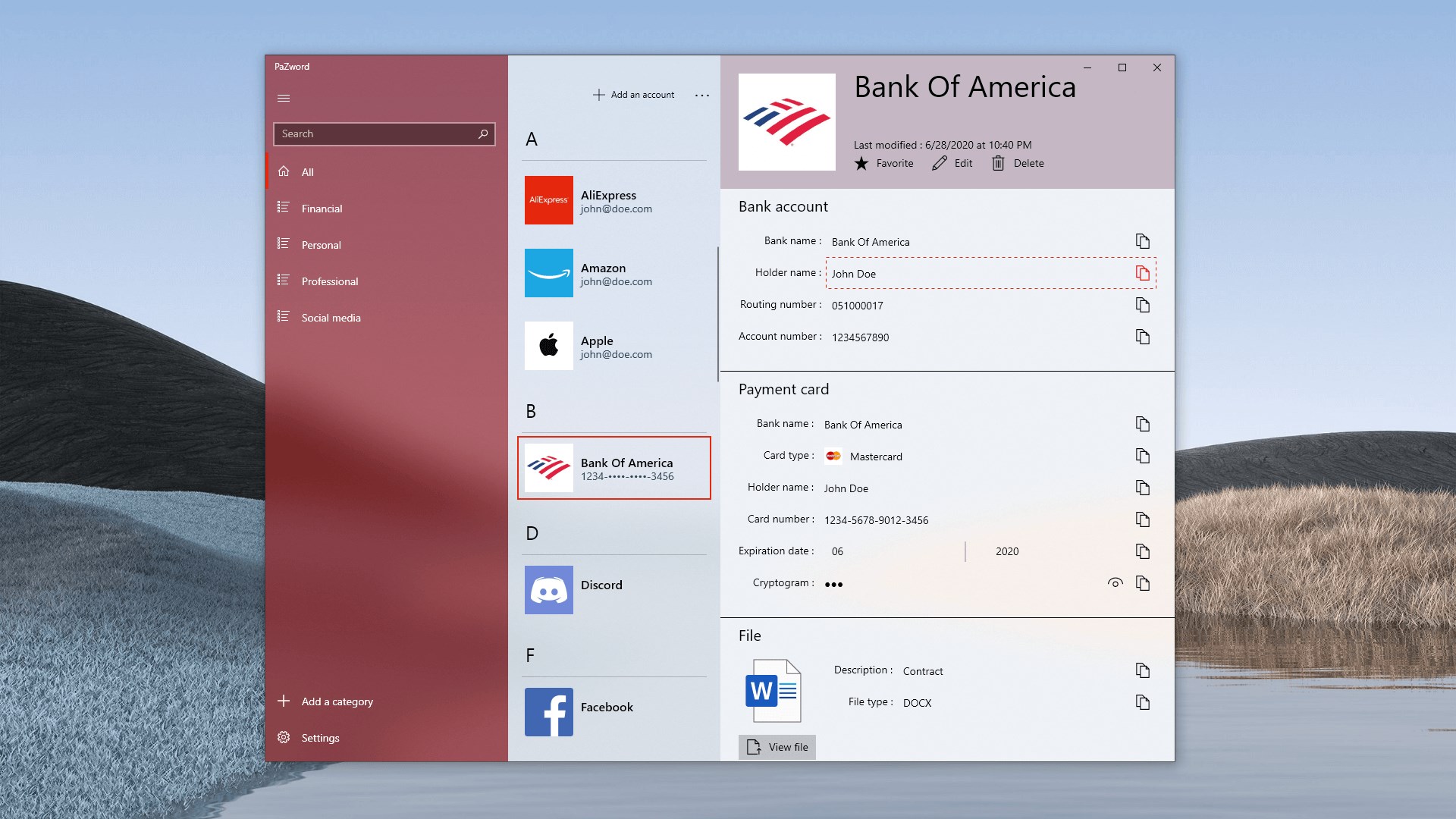Viewport: 1456px width, 819px height.
Task: Toggle the Favorite star
Action: coord(861,164)
